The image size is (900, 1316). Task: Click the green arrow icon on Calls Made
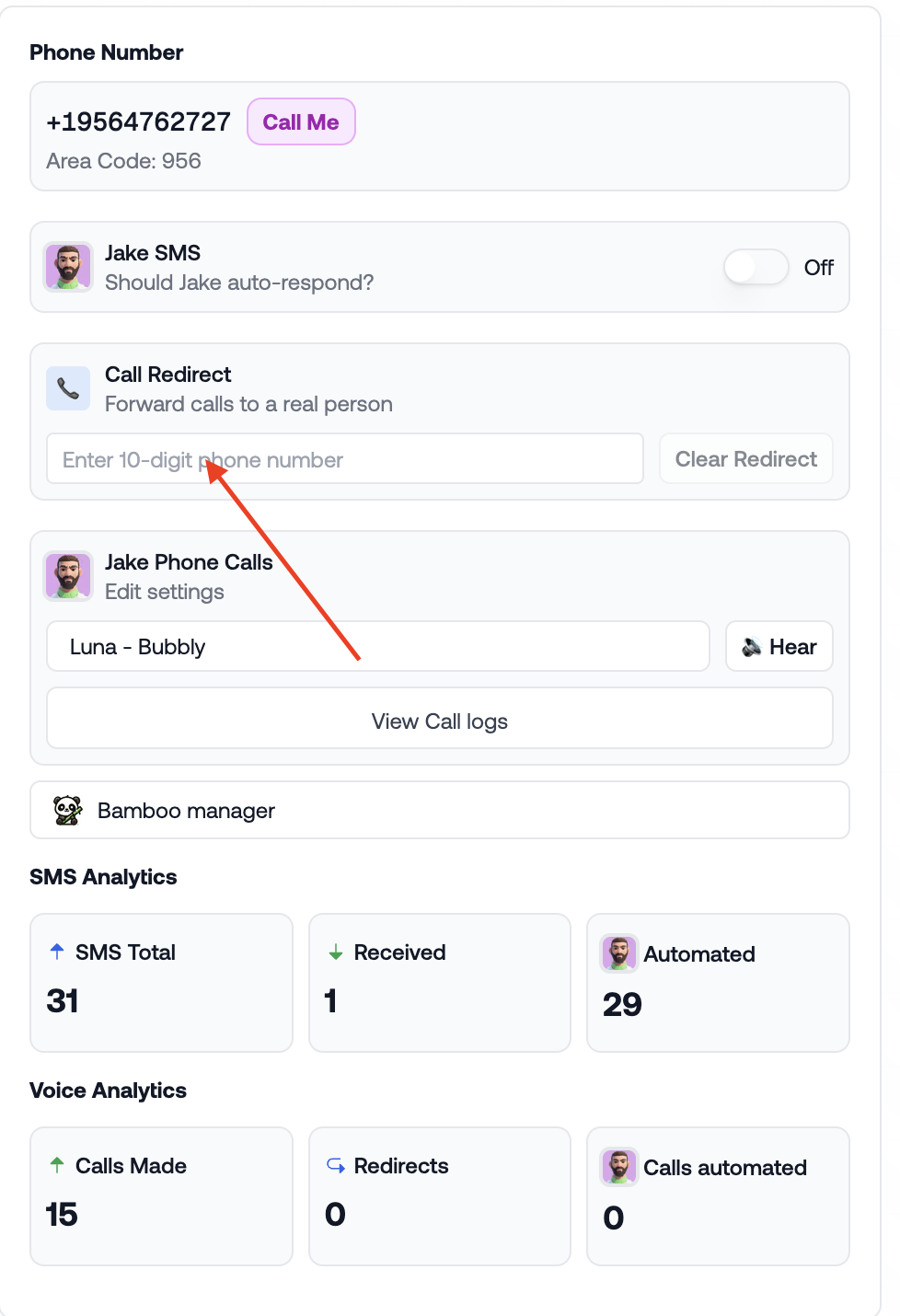point(57,1165)
